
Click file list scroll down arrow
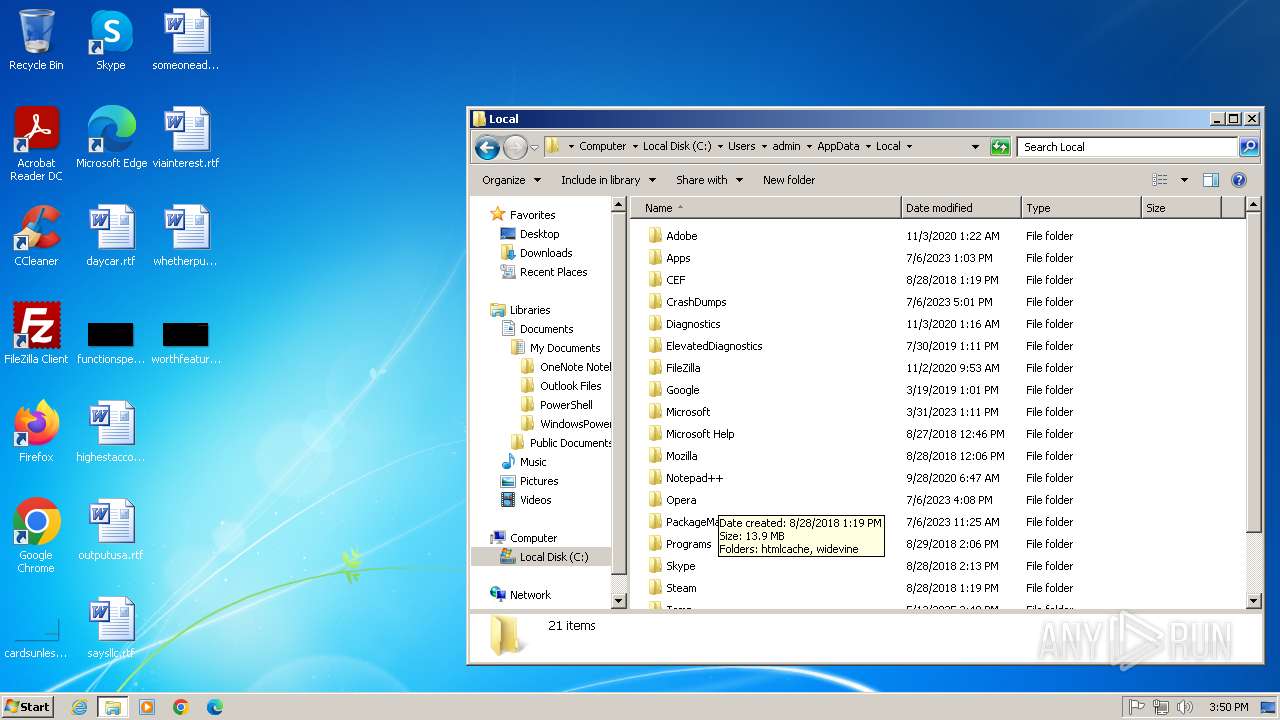(1255, 601)
